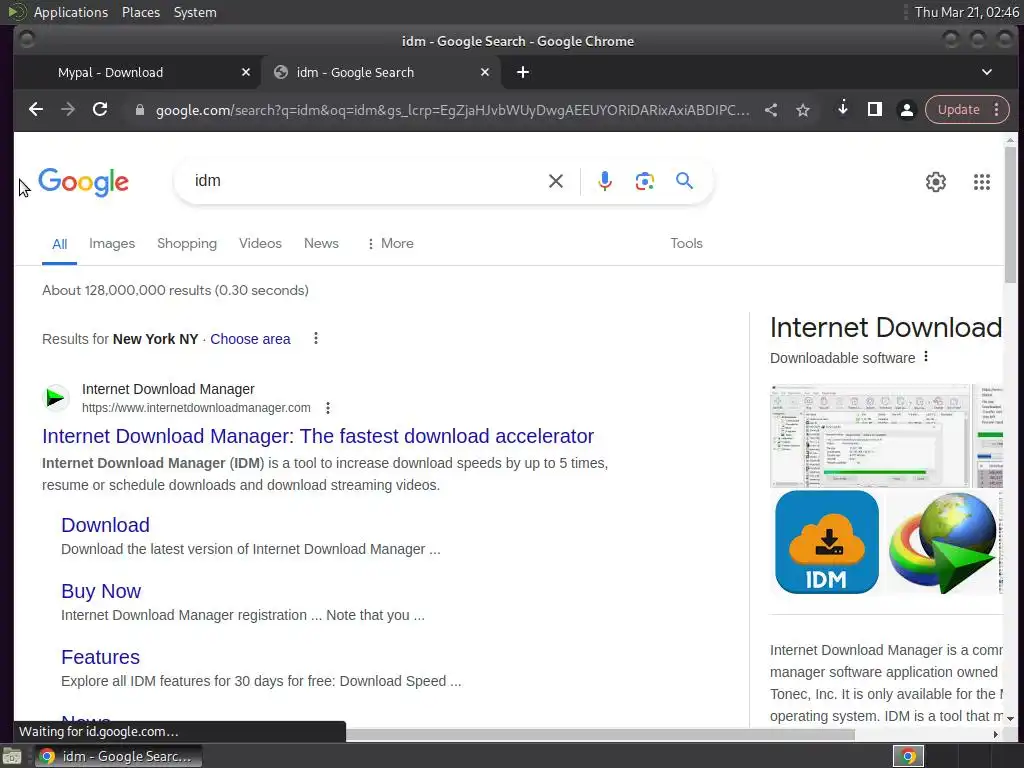The image size is (1024, 768).
Task: Switch to Images results
Action: click(112, 244)
